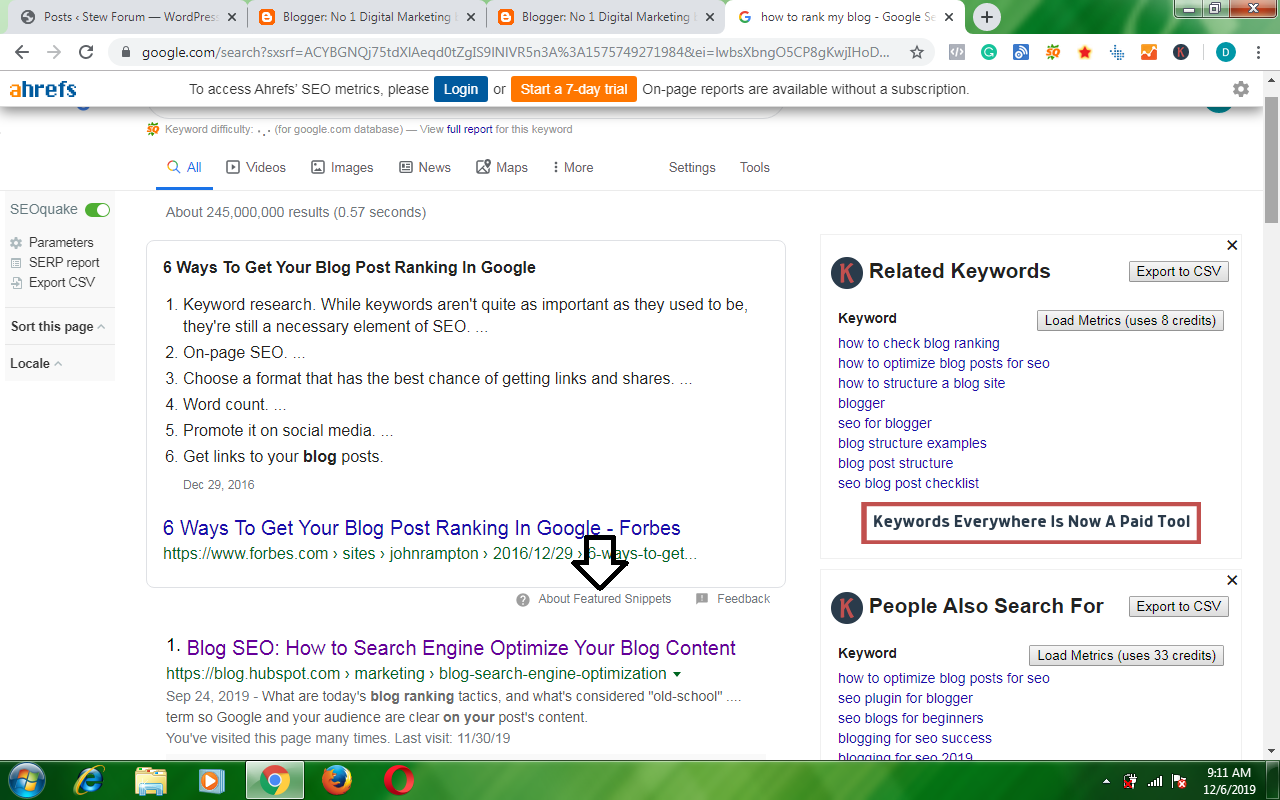The image size is (1280, 800).
Task: Click About Featured Snippets link
Action: [x=605, y=599]
